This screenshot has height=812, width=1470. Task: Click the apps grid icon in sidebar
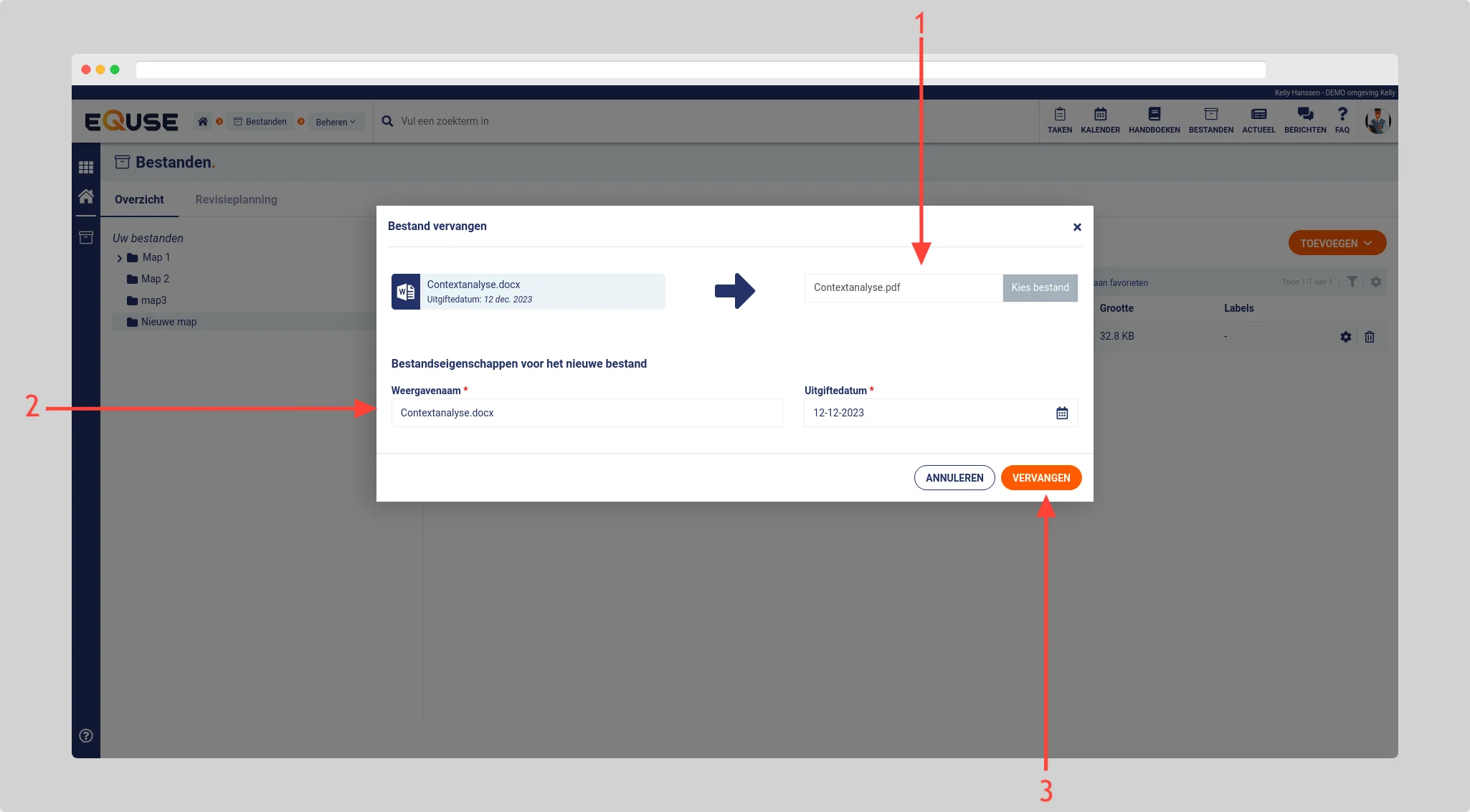point(86,167)
